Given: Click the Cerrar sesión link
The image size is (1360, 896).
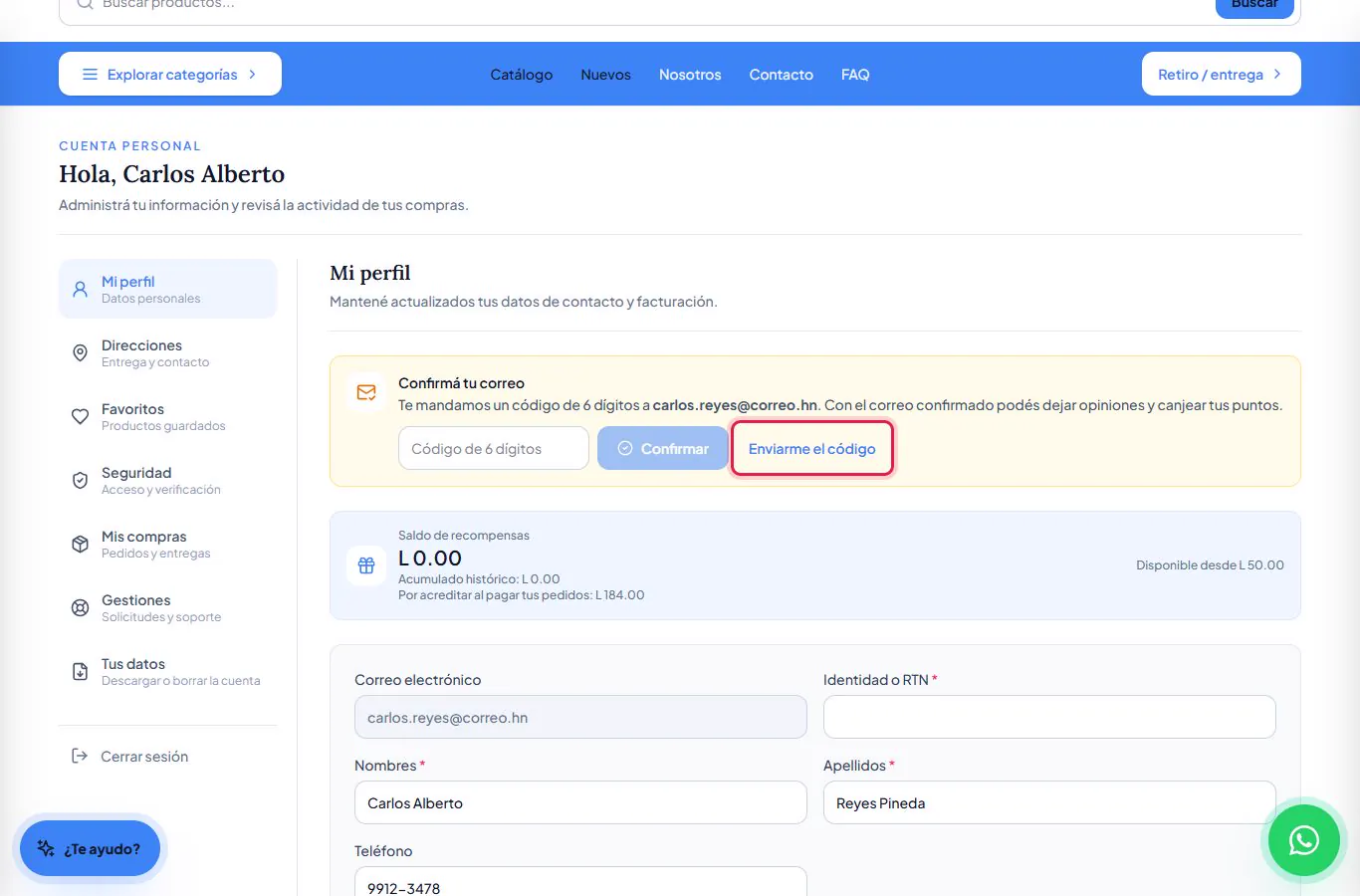Looking at the screenshot, I should [x=144, y=757].
